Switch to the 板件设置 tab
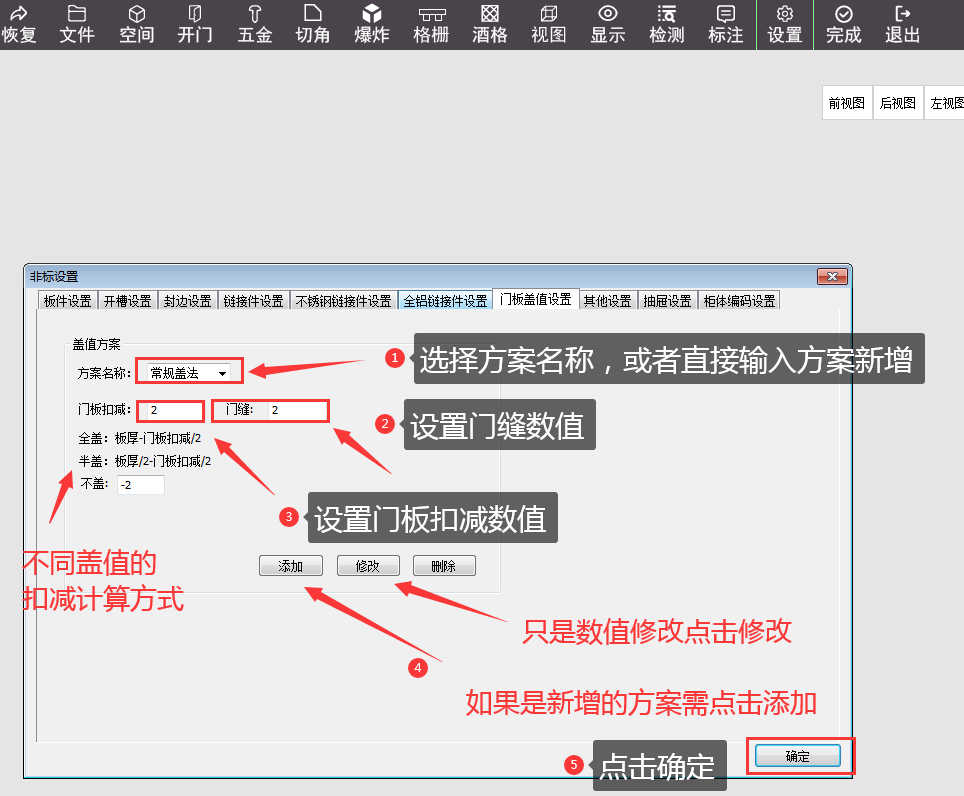This screenshot has width=964, height=796. [x=67, y=301]
